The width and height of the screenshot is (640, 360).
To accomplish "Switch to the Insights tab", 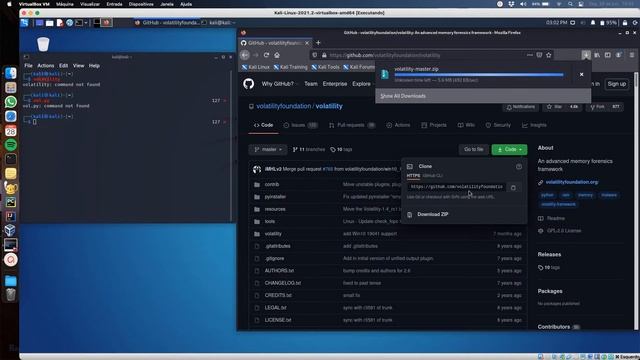I will coord(534,125).
